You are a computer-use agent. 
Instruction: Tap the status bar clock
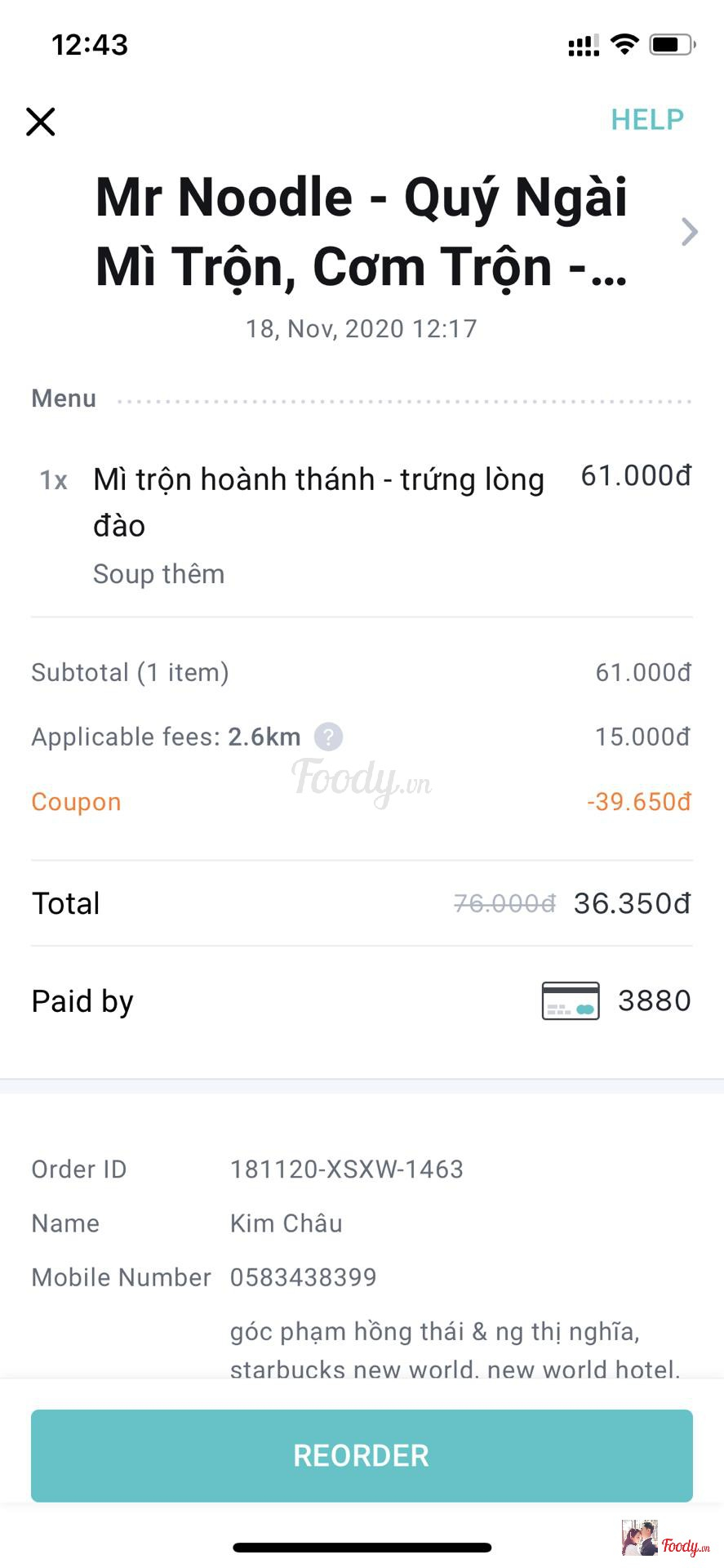90,44
